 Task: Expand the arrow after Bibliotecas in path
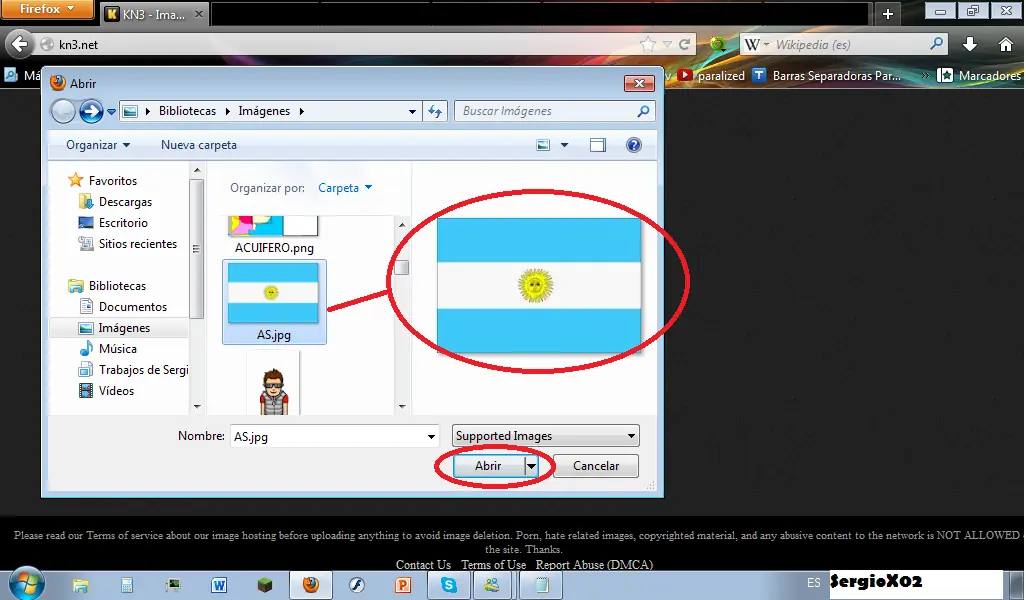(x=227, y=111)
